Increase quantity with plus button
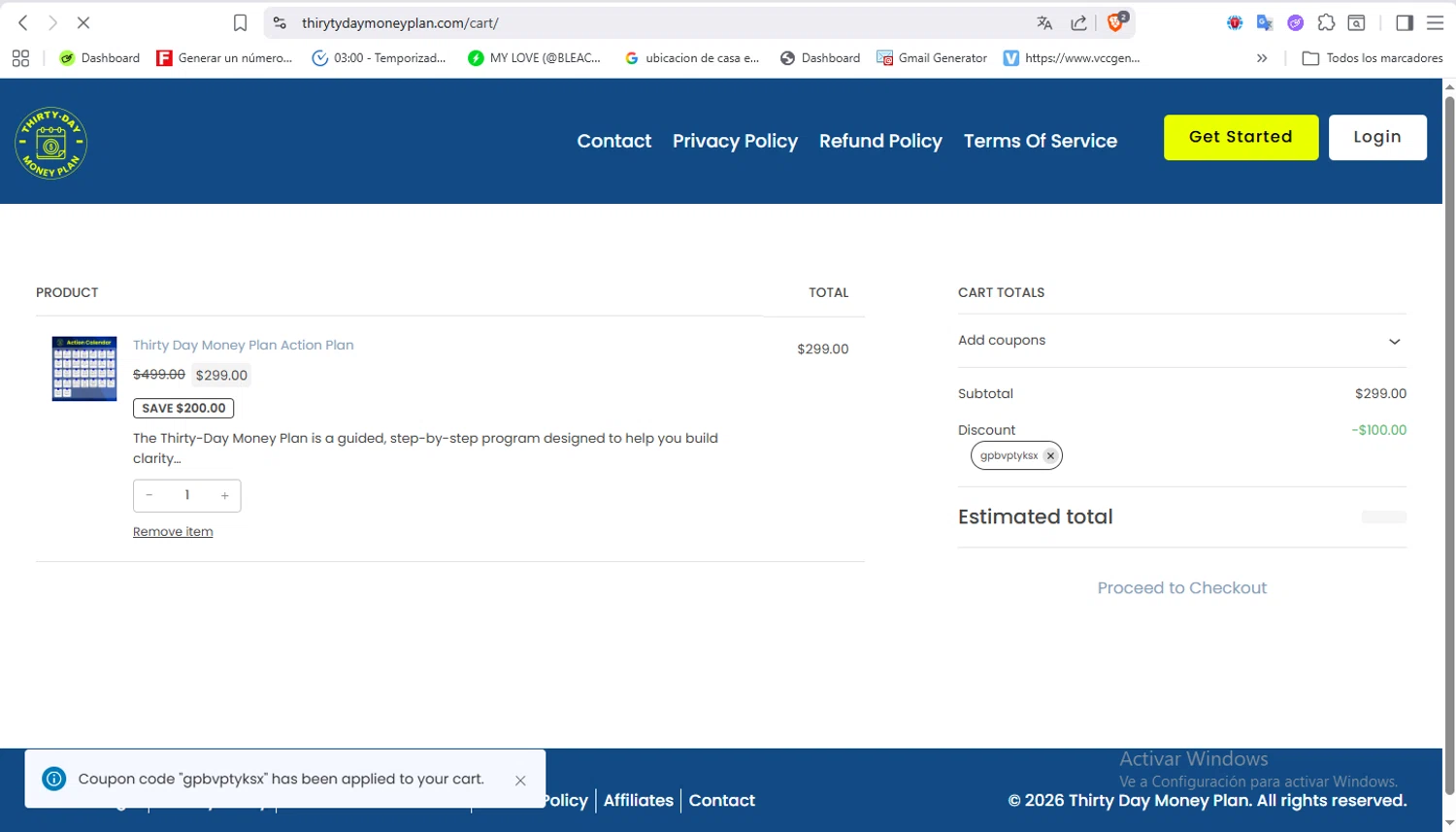The width and height of the screenshot is (1456, 832). (x=224, y=495)
